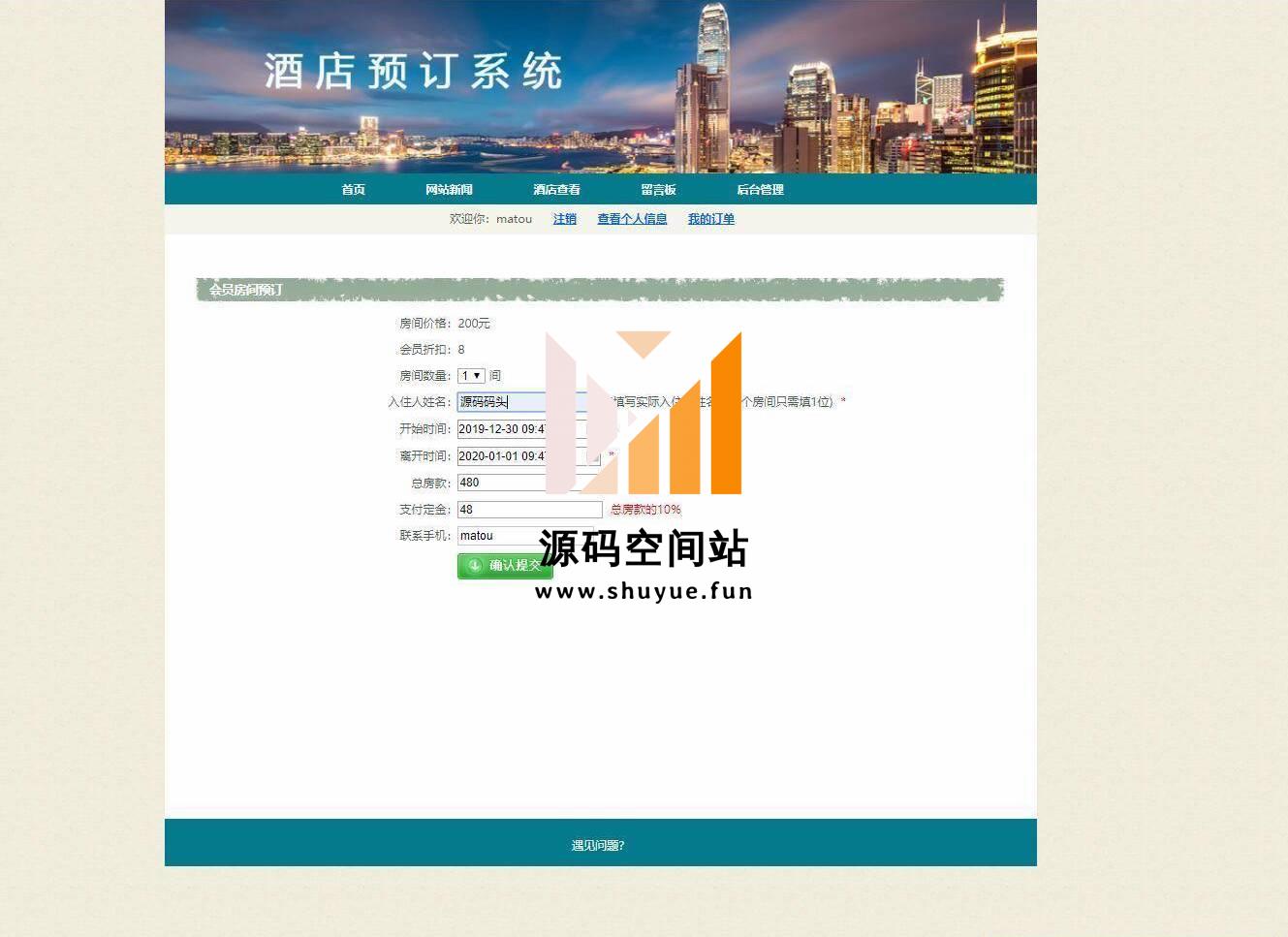Screen dimensions: 1288x937
Task: Open the 首页 home navigation item
Action: (x=353, y=190)
